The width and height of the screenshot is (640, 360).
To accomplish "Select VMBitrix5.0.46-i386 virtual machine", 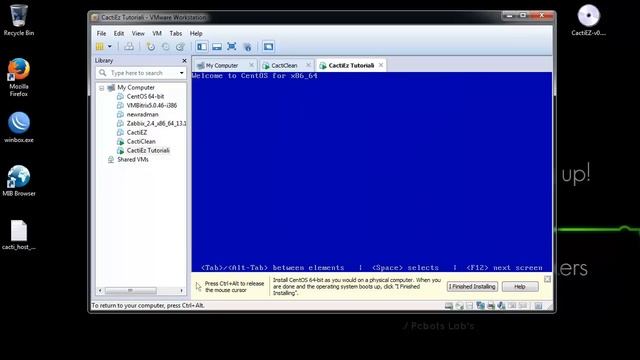I will 151,106.
